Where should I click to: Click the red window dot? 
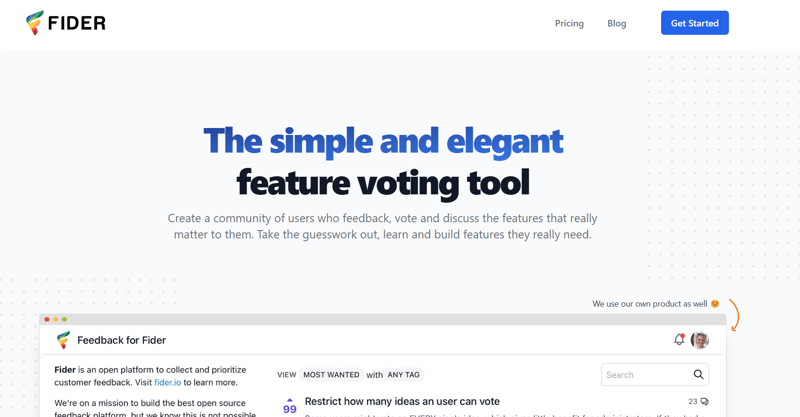tap(47, 320)
